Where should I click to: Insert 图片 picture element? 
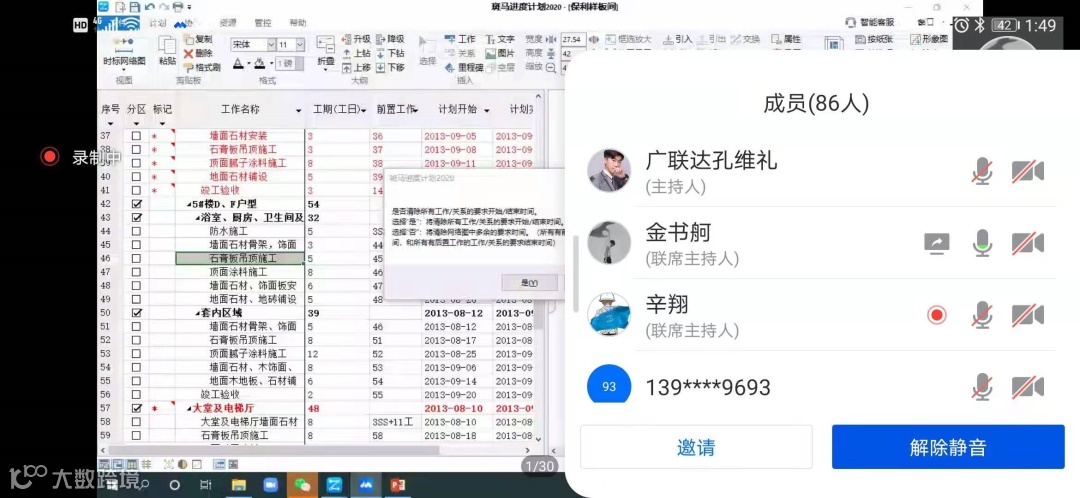(x=500, y=53)
